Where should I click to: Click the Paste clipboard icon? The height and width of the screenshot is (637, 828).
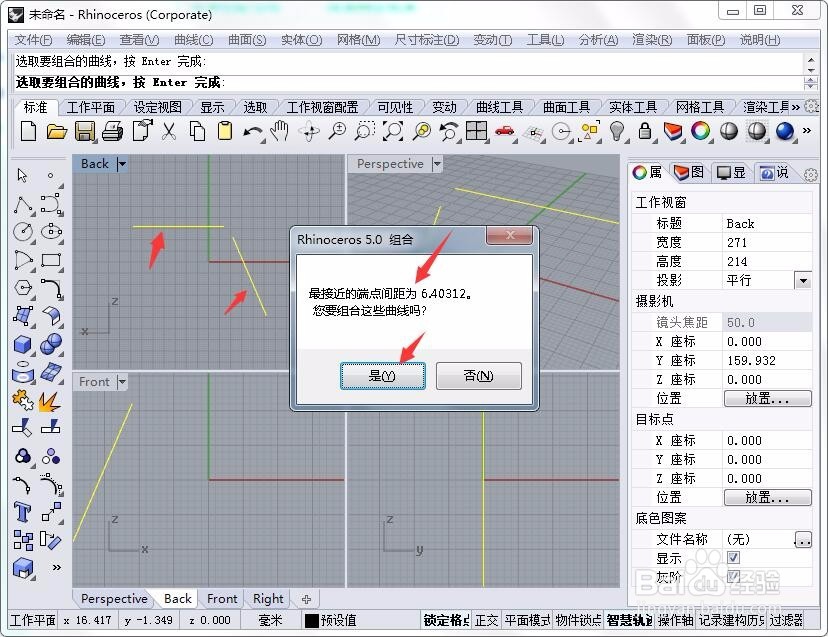pyautogui.click(x=225, y=131)
